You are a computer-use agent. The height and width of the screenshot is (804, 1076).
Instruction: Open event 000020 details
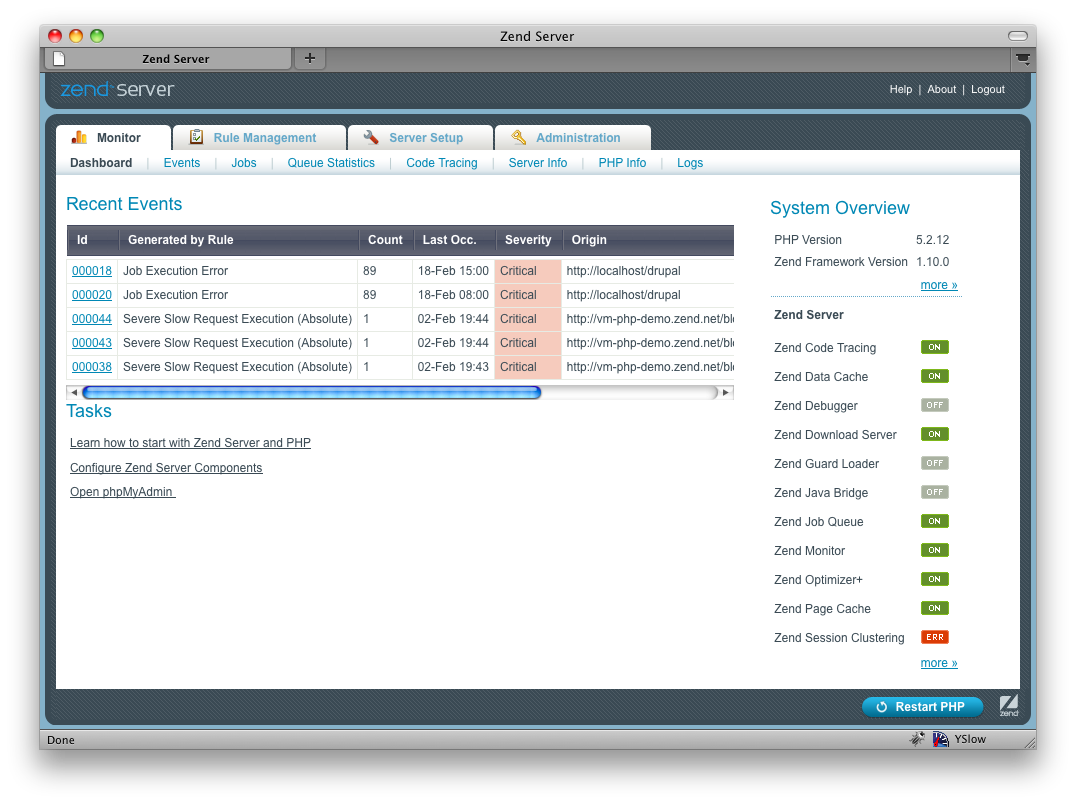(x=92, y=294)
